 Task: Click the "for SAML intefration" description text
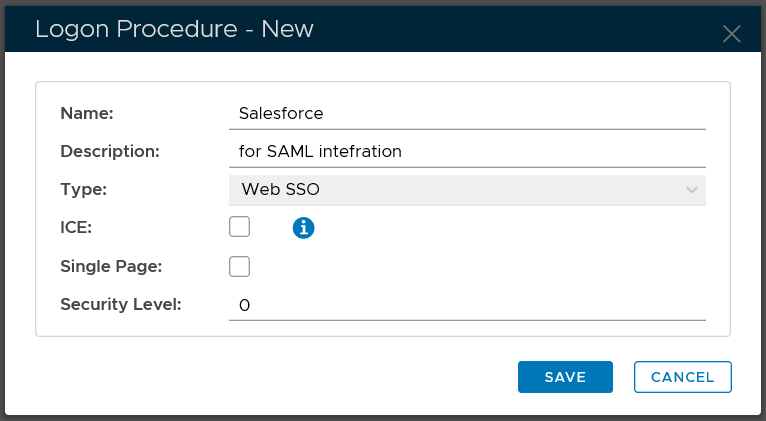320,152
